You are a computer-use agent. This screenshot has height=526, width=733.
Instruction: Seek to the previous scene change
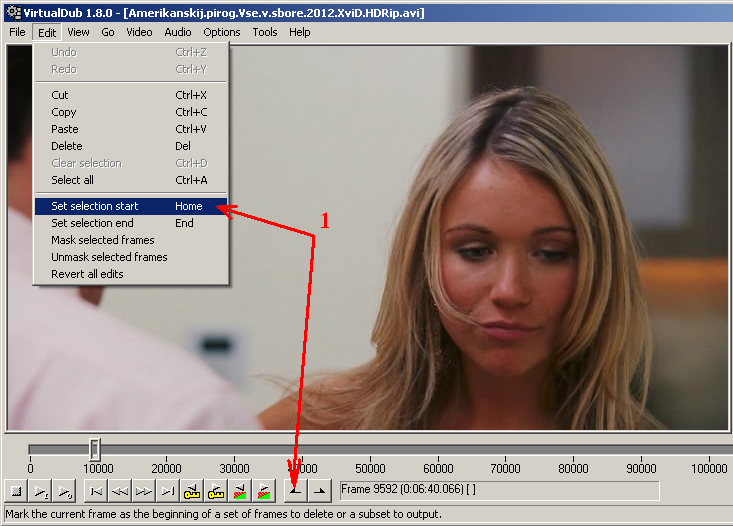coord(239,491)
